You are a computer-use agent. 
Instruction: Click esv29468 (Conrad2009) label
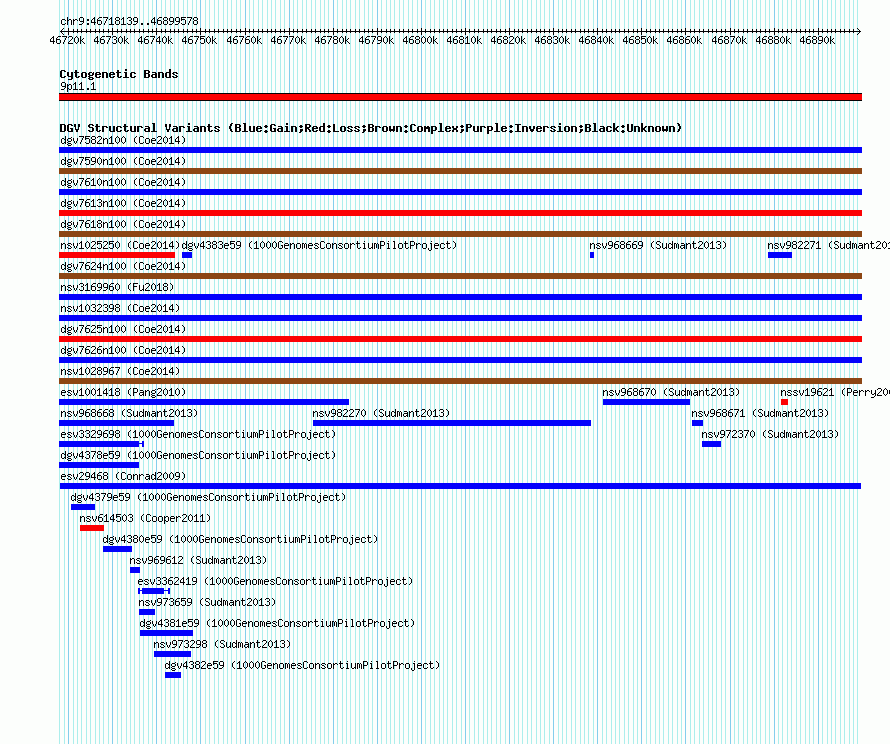(x=123, y=476)
